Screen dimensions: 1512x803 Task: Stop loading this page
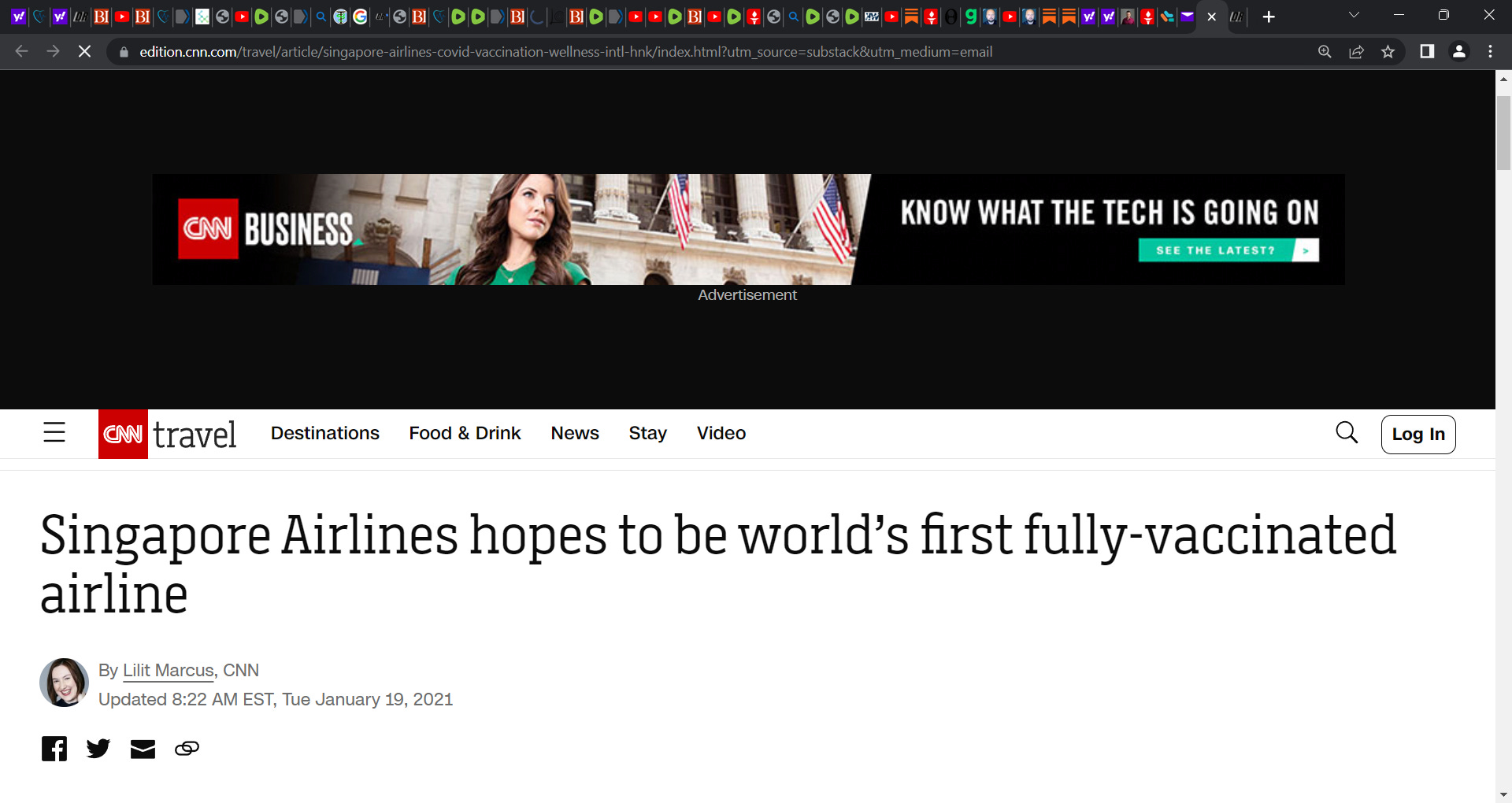tap(84, 52)
